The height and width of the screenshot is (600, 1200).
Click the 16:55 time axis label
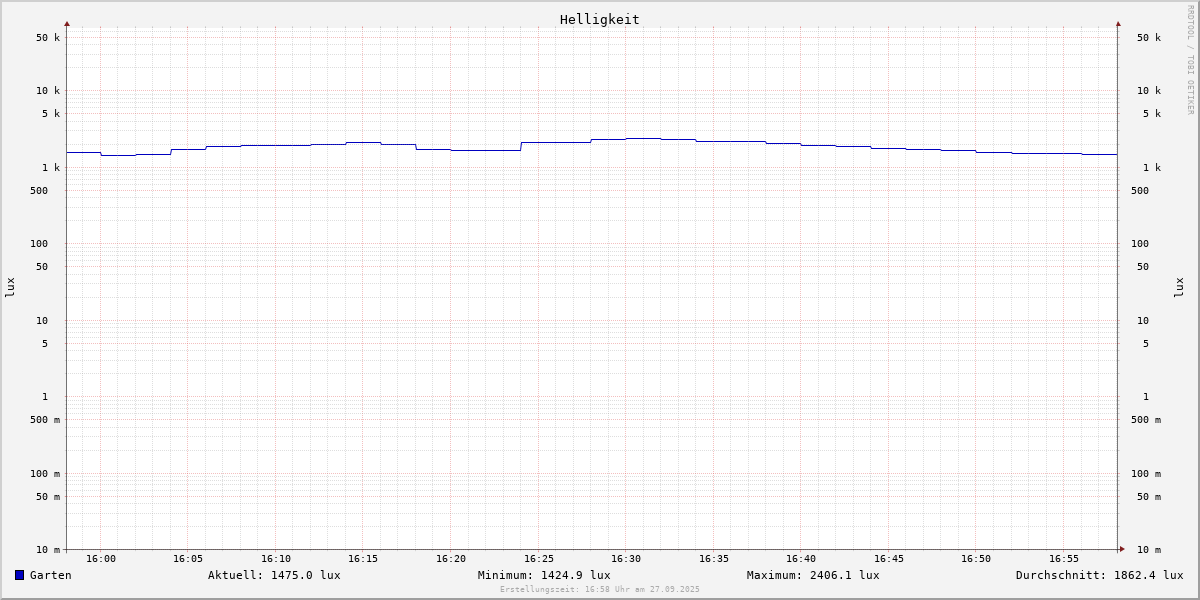1064,559
